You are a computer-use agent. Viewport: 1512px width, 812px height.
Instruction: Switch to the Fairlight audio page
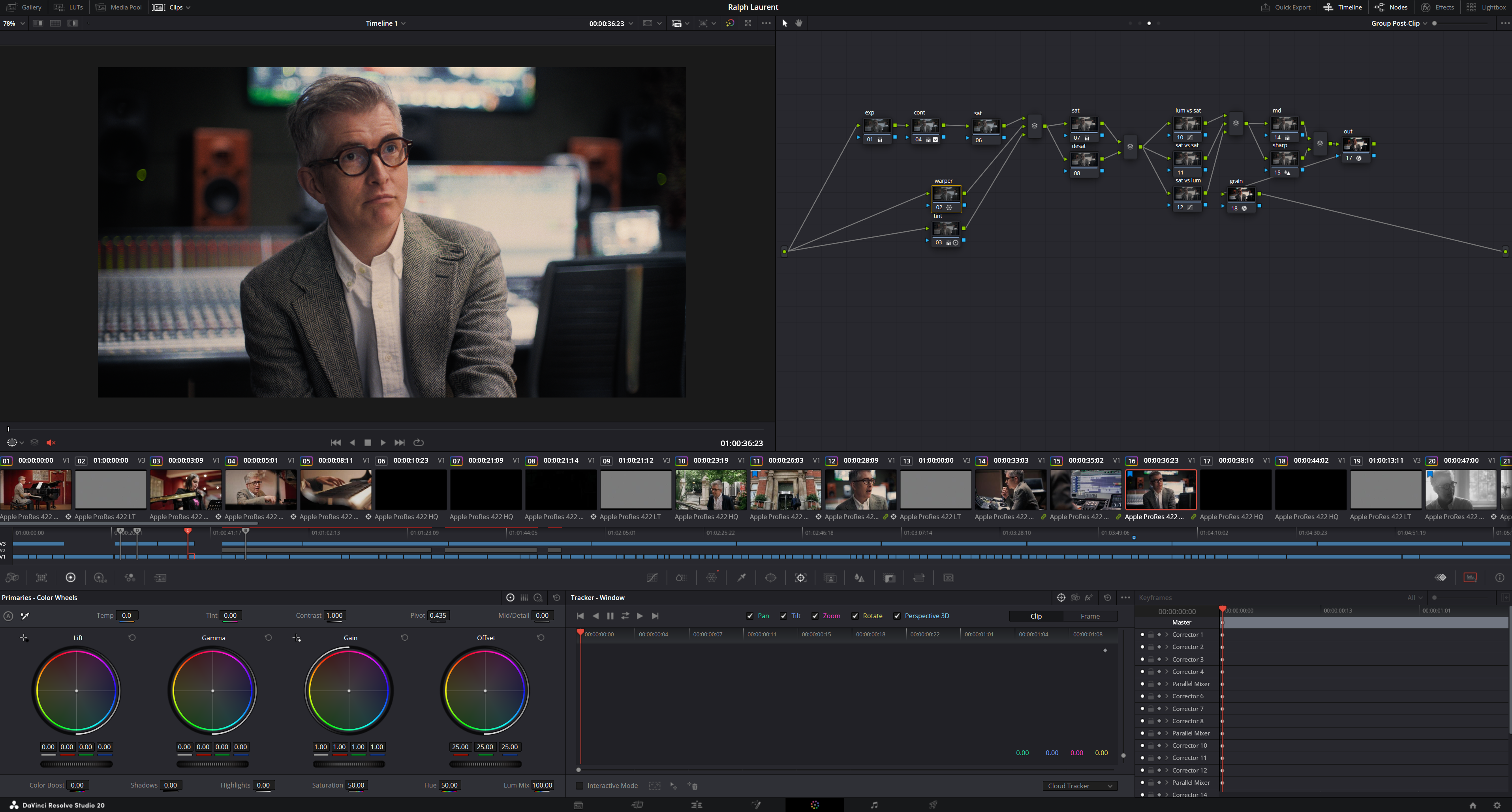coord(875,805)
